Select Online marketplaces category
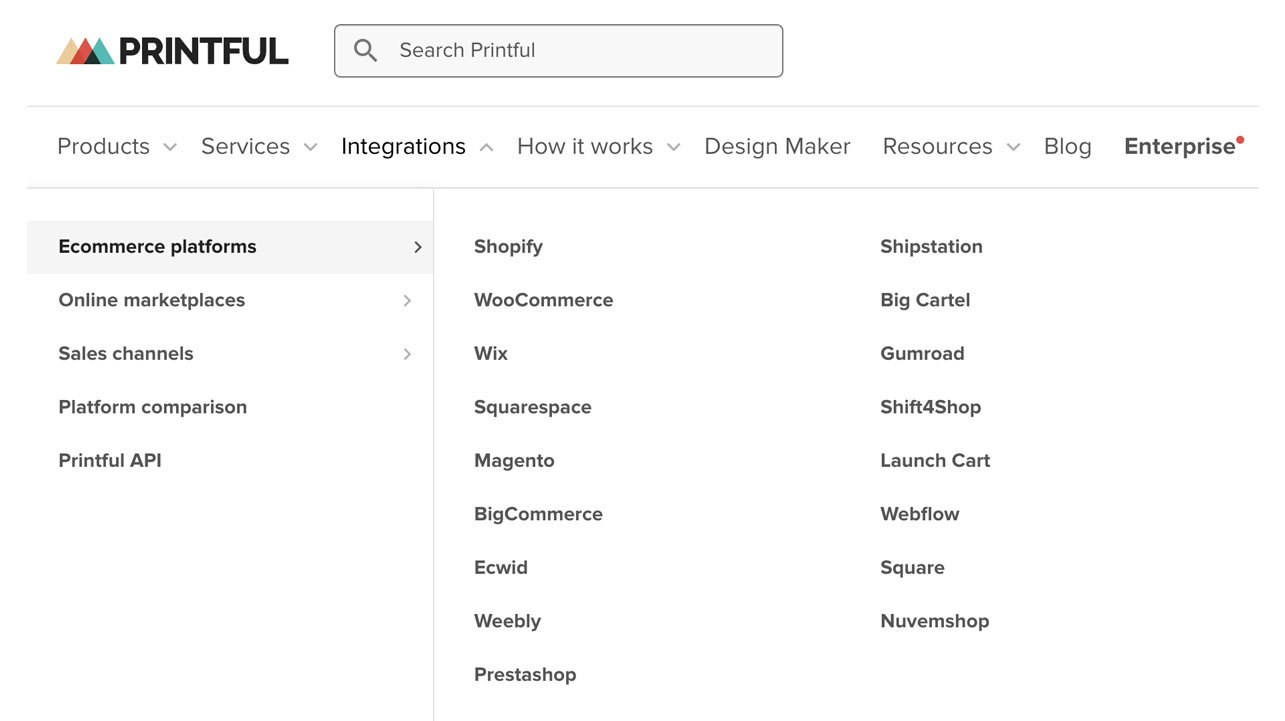This screenshot has height=721, width=1285. [151, 300]
